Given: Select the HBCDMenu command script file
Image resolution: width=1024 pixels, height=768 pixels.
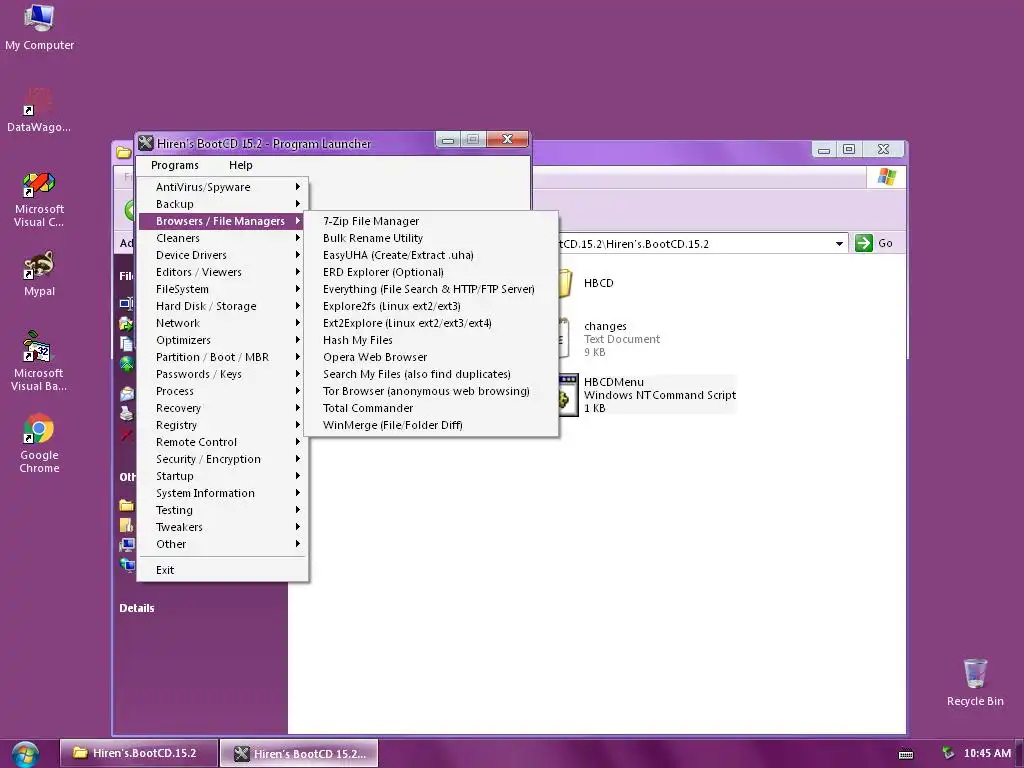Looking at the screenshot, I should click(x=647, y=394).
